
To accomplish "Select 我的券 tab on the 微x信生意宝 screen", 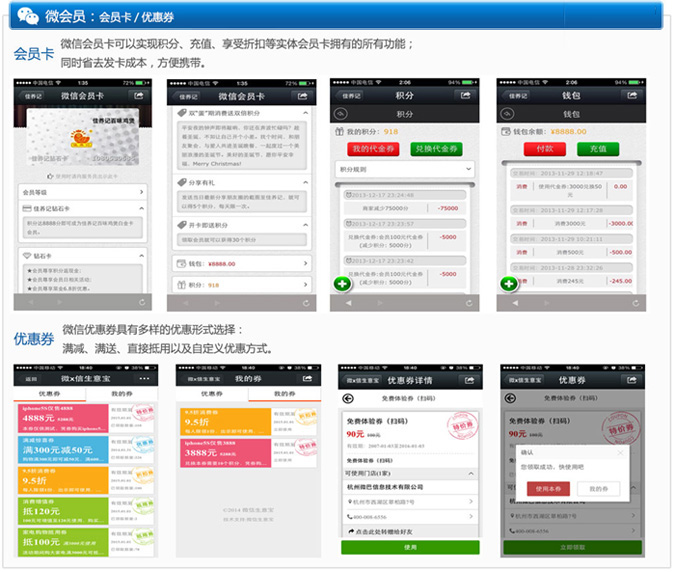I will (122, 393).
